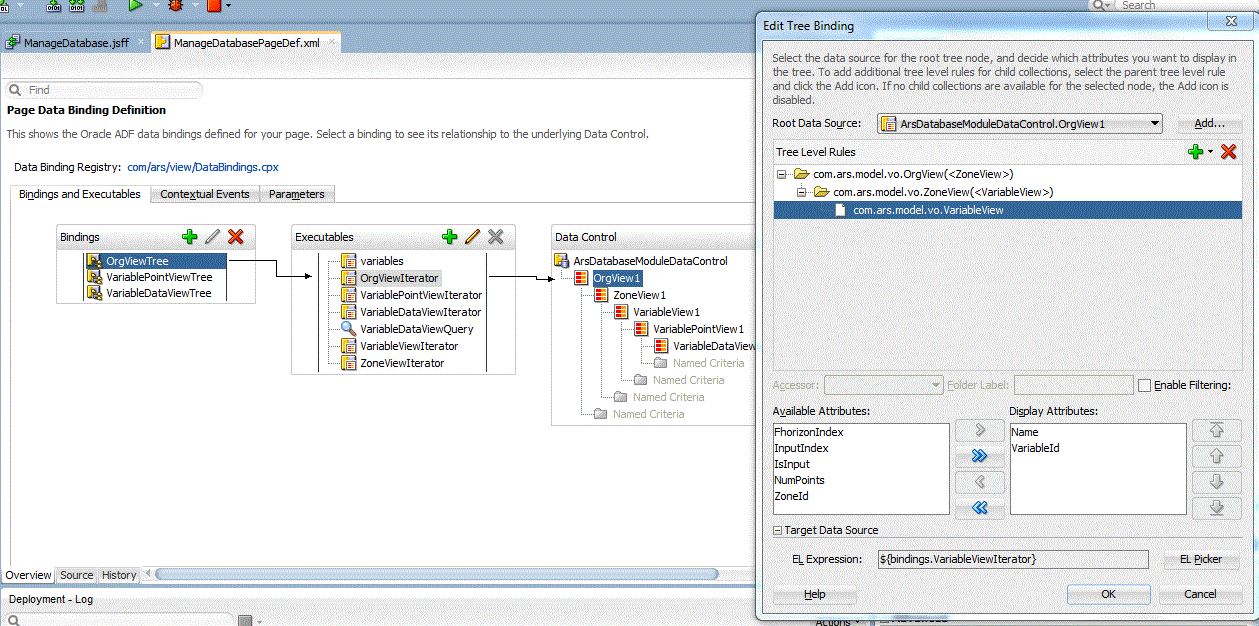1259x626 pixels.
Task: Click the red Delete icon in Tree Level Rules
Action: coord(1229,152)
